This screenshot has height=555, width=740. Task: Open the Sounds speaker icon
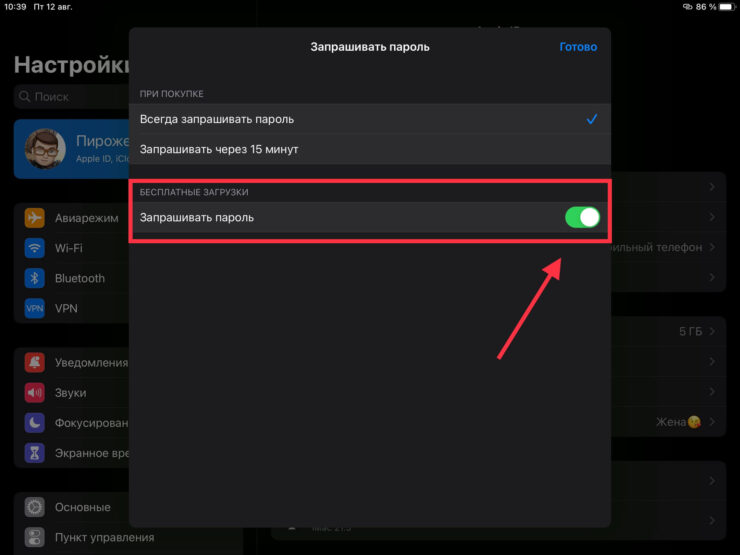(x=35, y=393)
